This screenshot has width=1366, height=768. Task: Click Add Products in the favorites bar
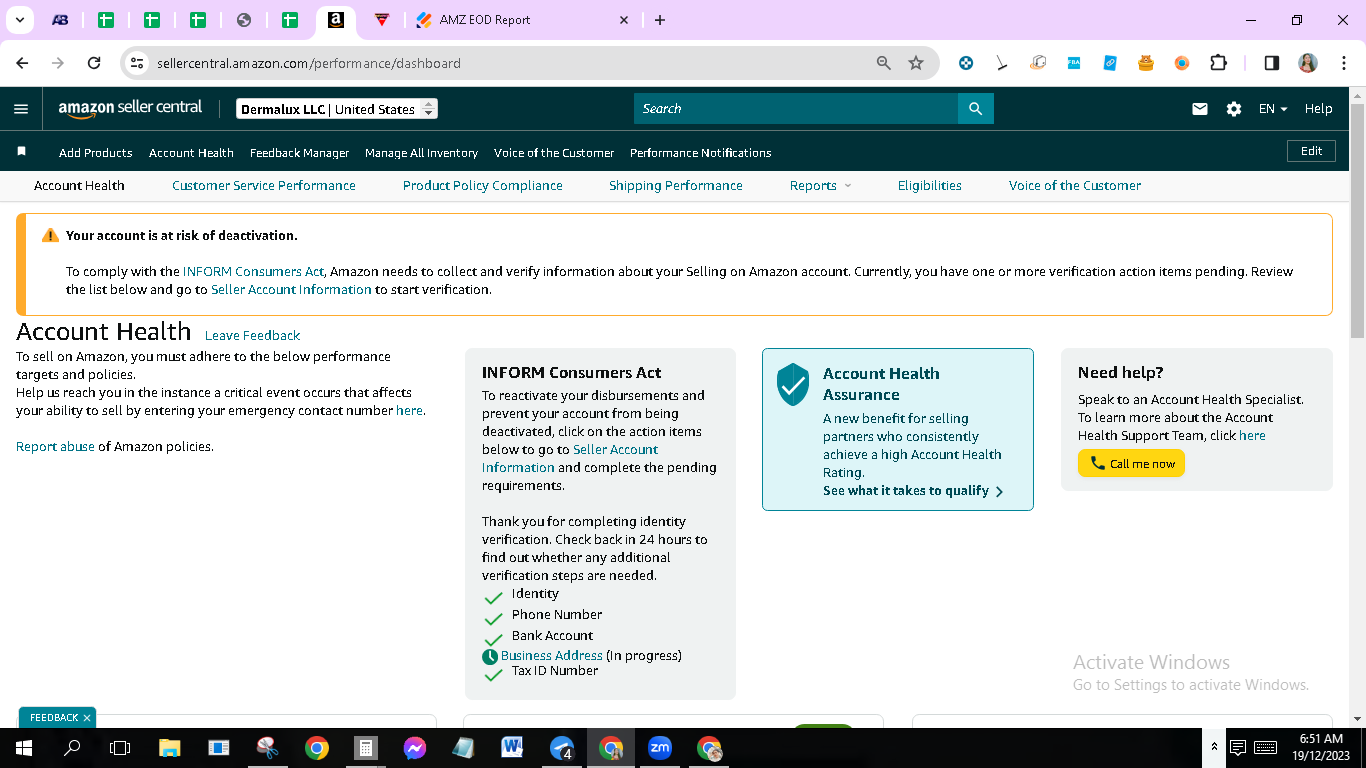[96, 153]
